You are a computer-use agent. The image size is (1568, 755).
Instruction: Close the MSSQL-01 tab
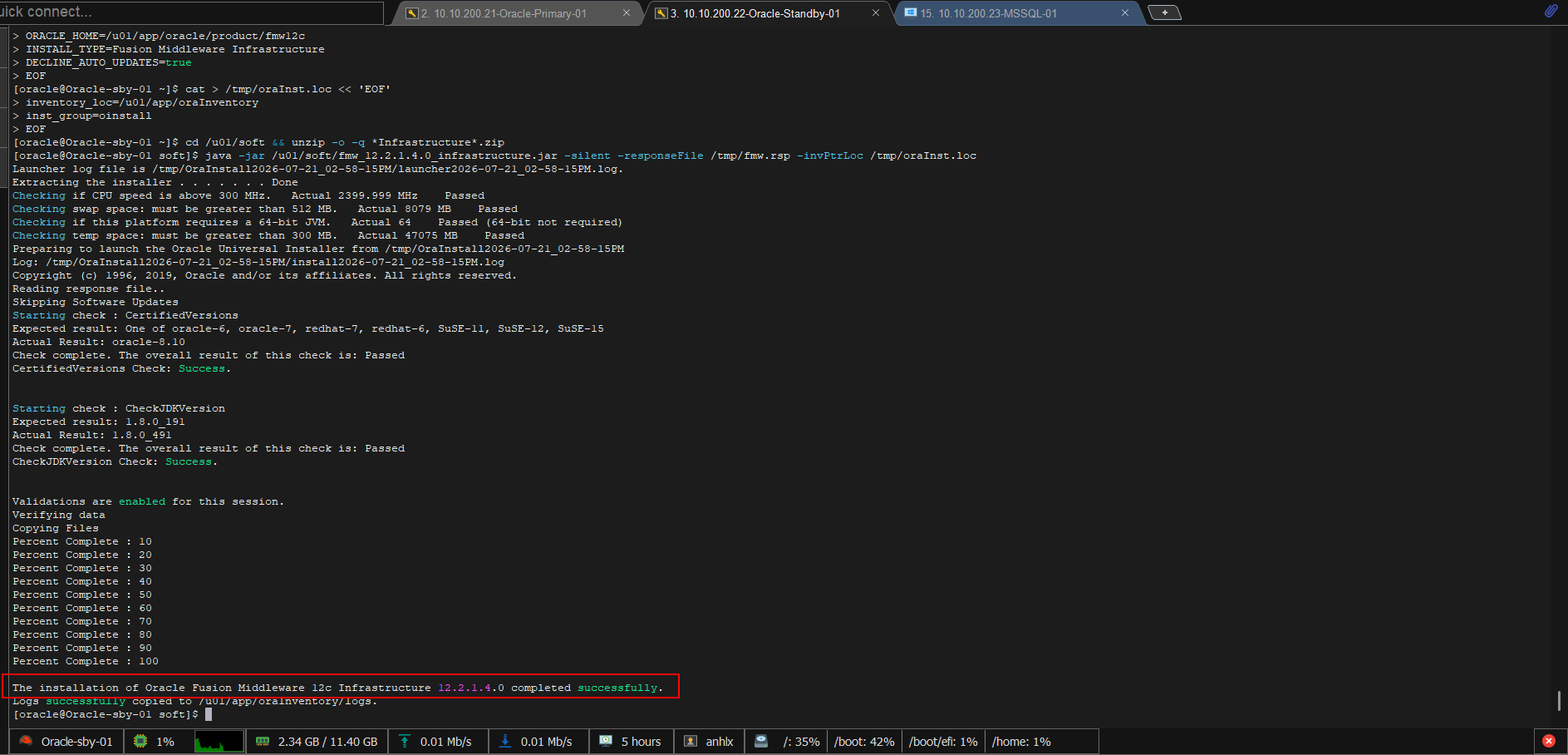pos(1125,13)
